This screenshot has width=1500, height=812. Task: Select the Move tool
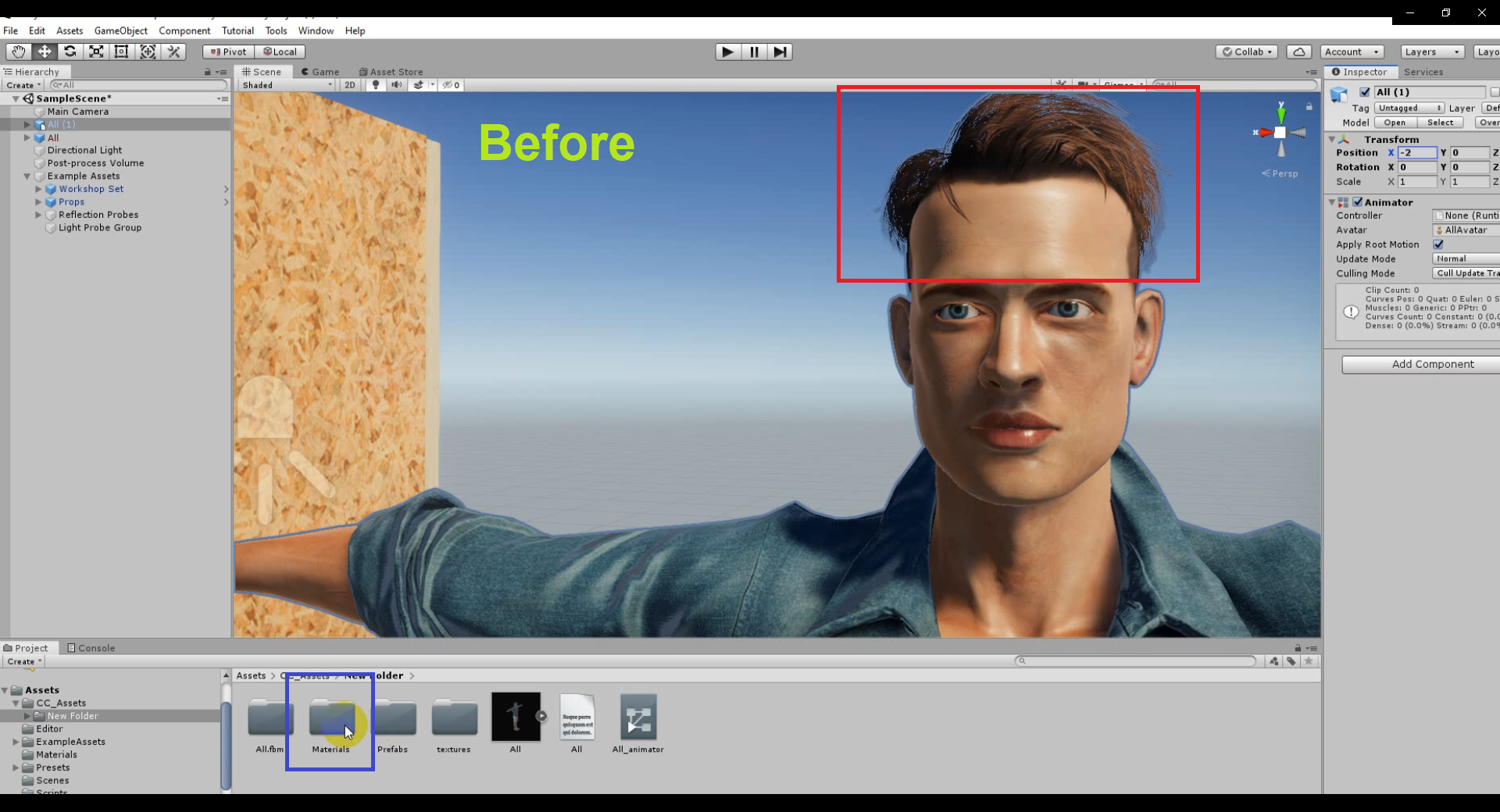tap(44, 52)
